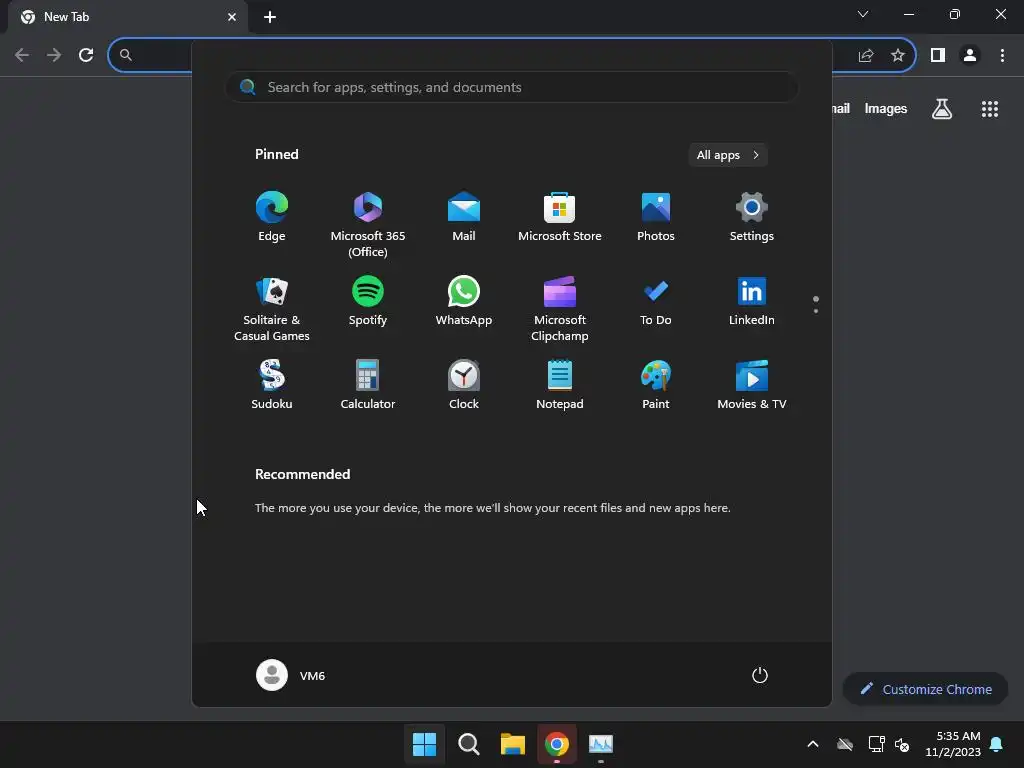Bookmark this tab with the star
1024x768 pixels.
click(898, 56)
